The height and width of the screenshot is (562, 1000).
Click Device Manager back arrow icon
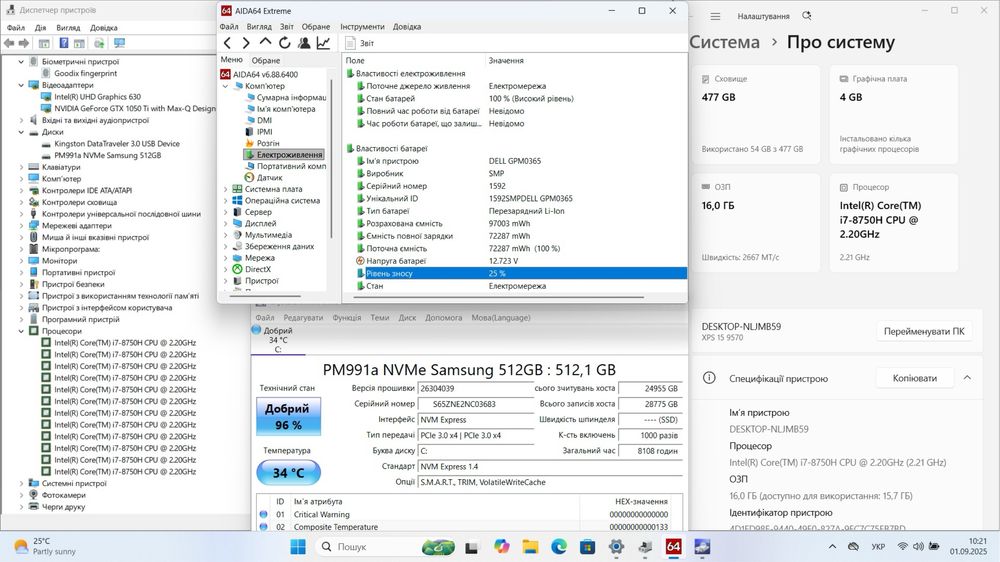[9, 43]
